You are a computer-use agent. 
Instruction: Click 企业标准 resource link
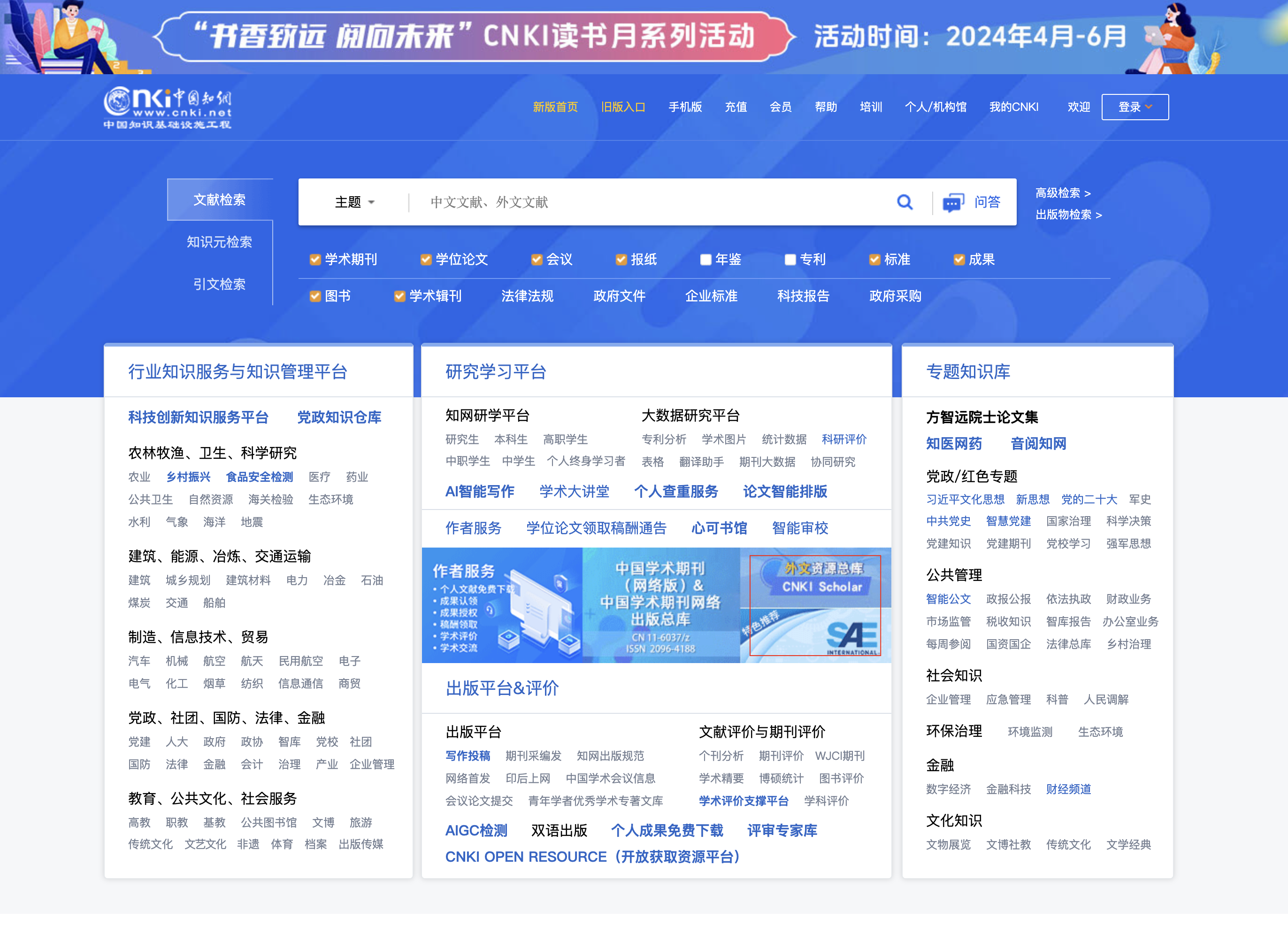pos(711,296)
